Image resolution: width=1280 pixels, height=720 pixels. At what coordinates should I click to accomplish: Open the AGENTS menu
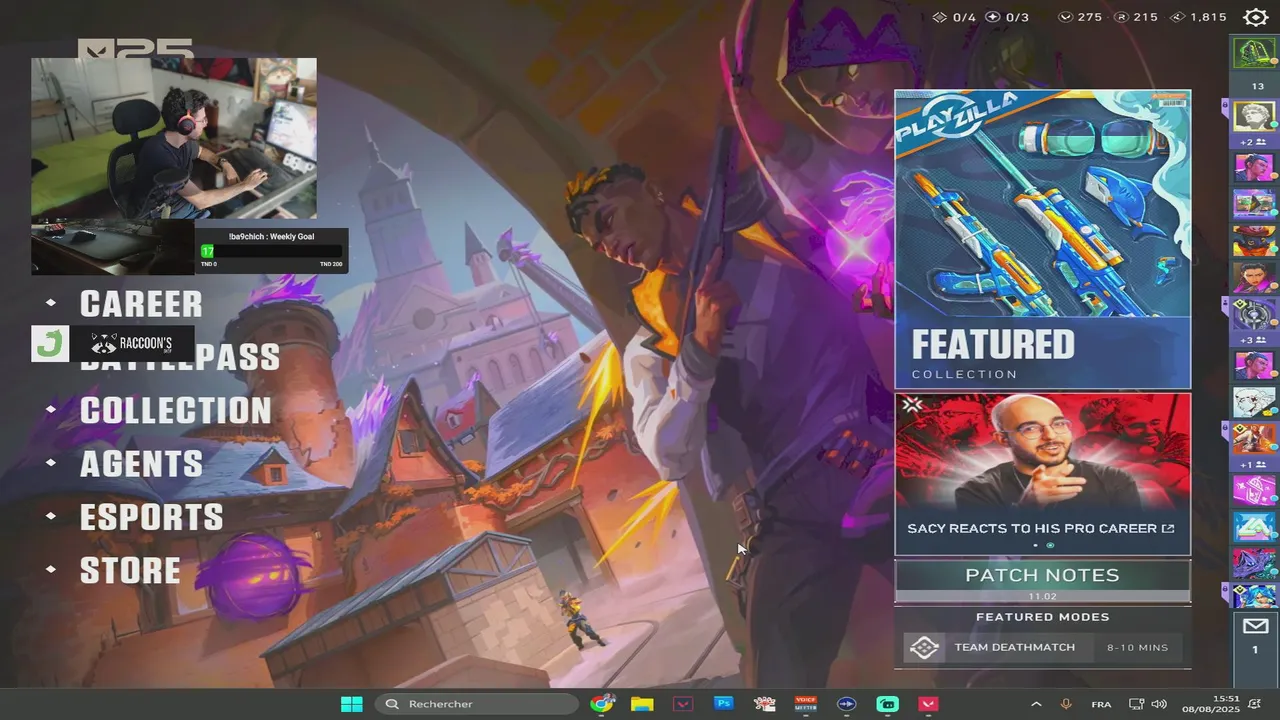tap(142, 464)
